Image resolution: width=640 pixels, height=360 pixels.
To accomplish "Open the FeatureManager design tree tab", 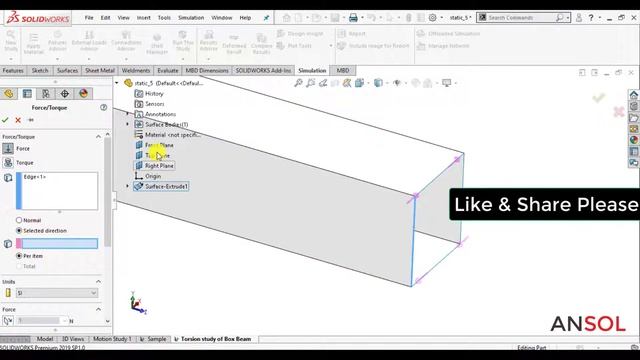I will pyautogui.click(x=9, y=94).
